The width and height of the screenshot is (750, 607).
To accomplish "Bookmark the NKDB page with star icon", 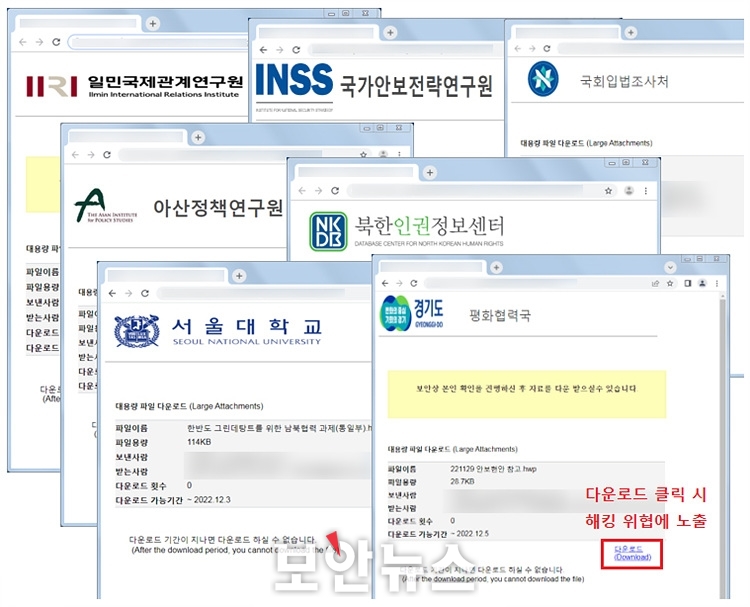I will 608,190.
